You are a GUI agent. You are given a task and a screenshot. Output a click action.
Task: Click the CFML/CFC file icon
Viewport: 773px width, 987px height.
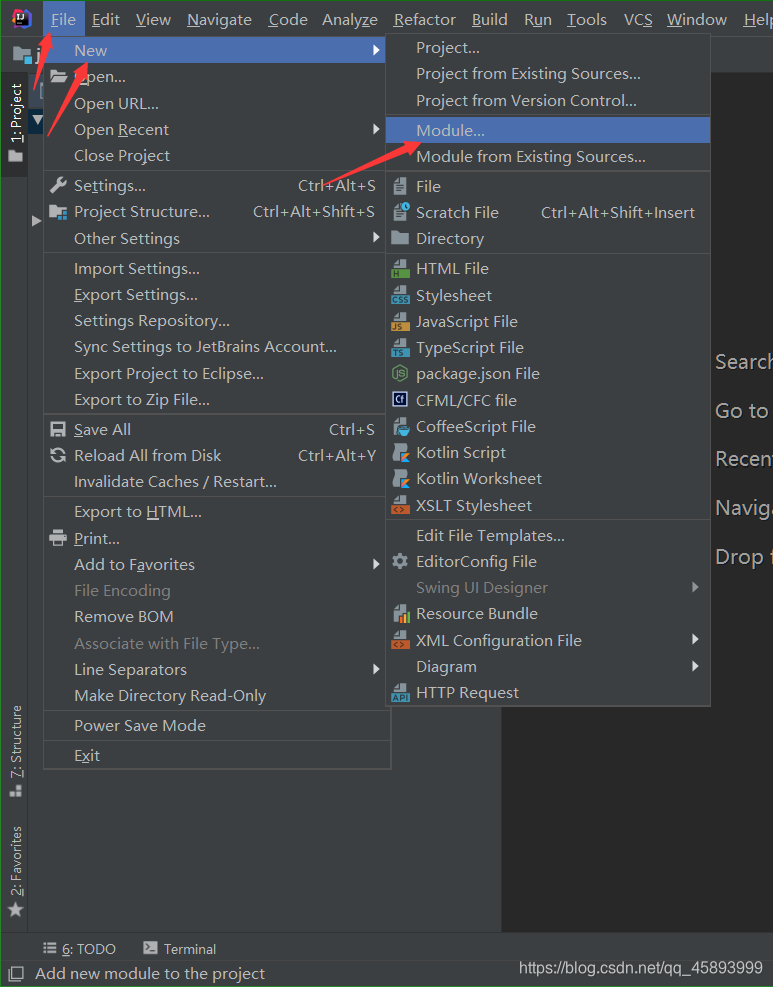click(x=400, y=400)
